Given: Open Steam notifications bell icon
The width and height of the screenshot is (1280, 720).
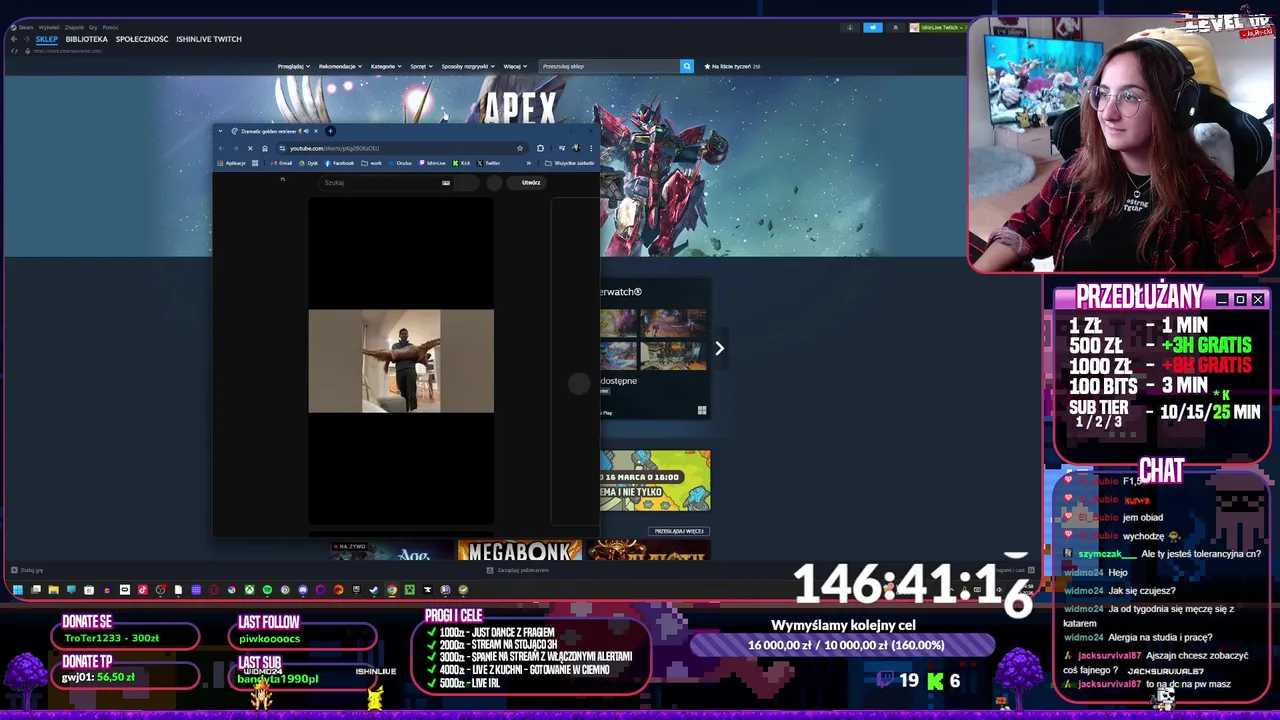Looking at the screenshot, I should (x=895, y=28).
